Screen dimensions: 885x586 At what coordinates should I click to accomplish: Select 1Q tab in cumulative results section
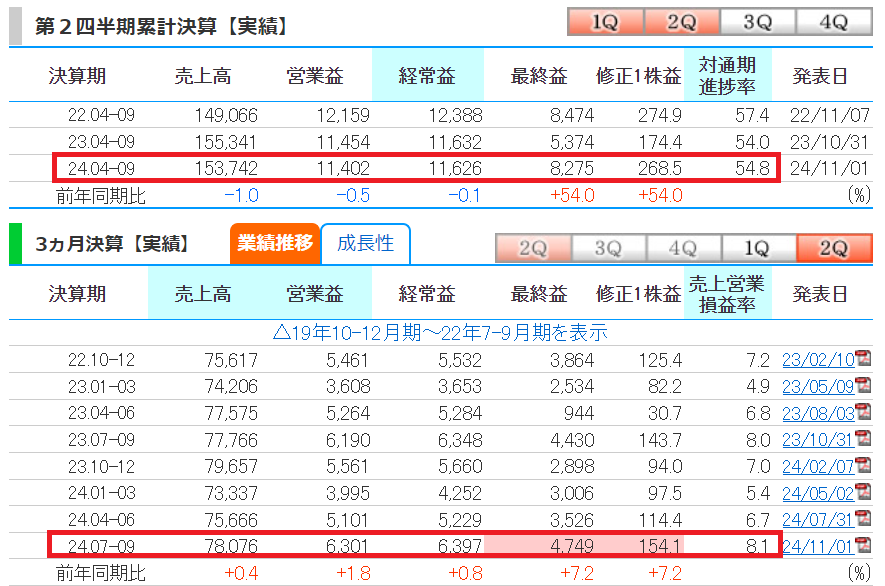click(x=606, y=22)
